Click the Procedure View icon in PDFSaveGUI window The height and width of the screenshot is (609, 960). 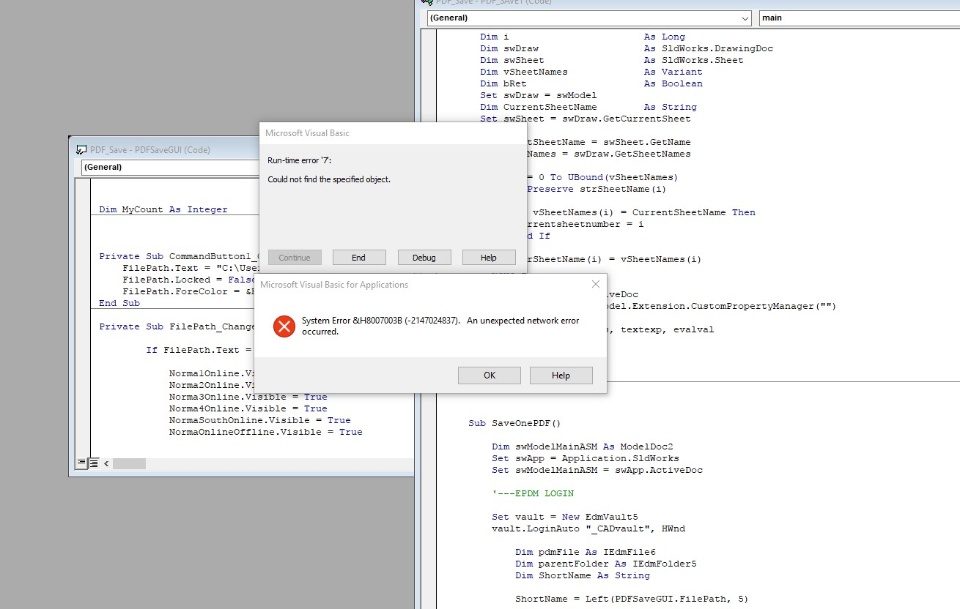pyautogui.click(x=81, y=463)
